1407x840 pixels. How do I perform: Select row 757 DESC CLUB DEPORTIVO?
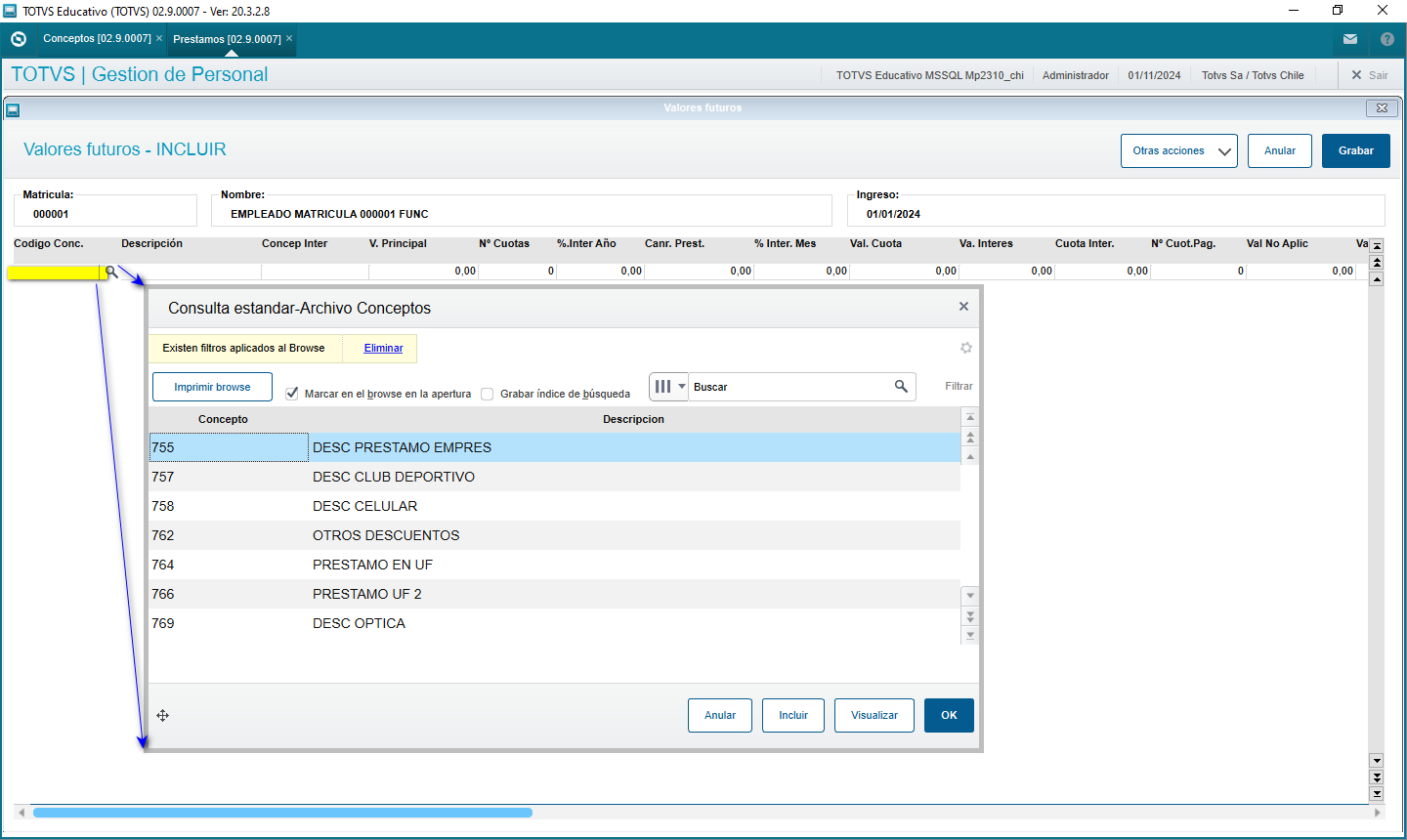(x=555, y=477)
